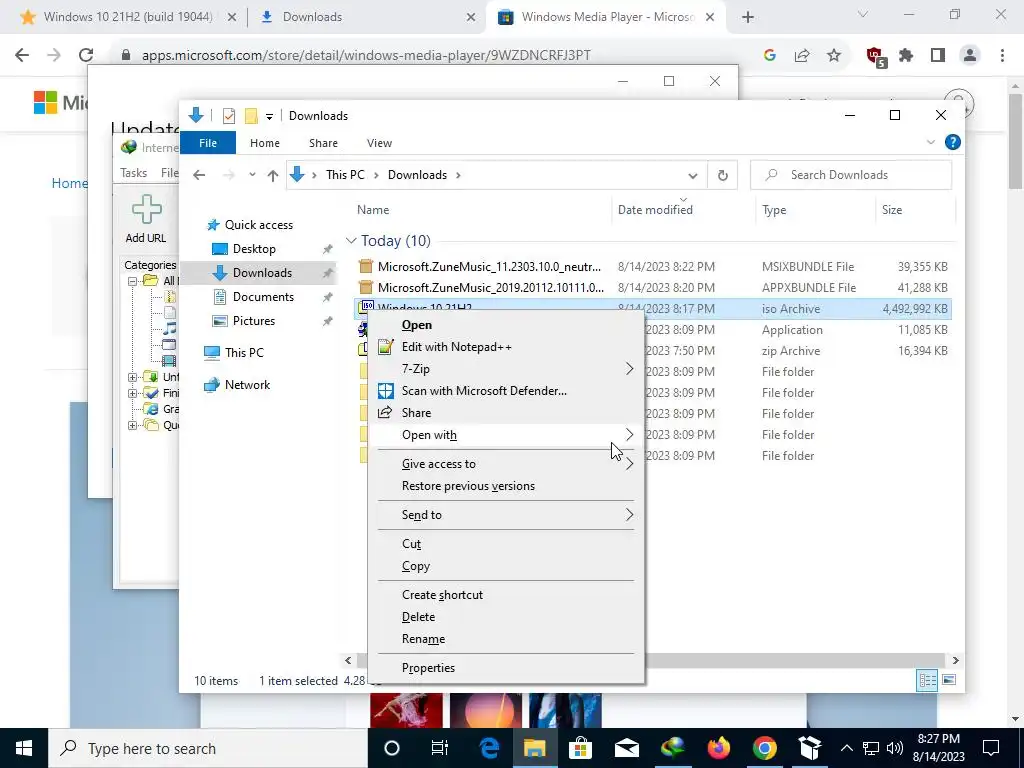
Task: Sort by Date modified column header
Action: pyautogui.click(x=655, y=210)
